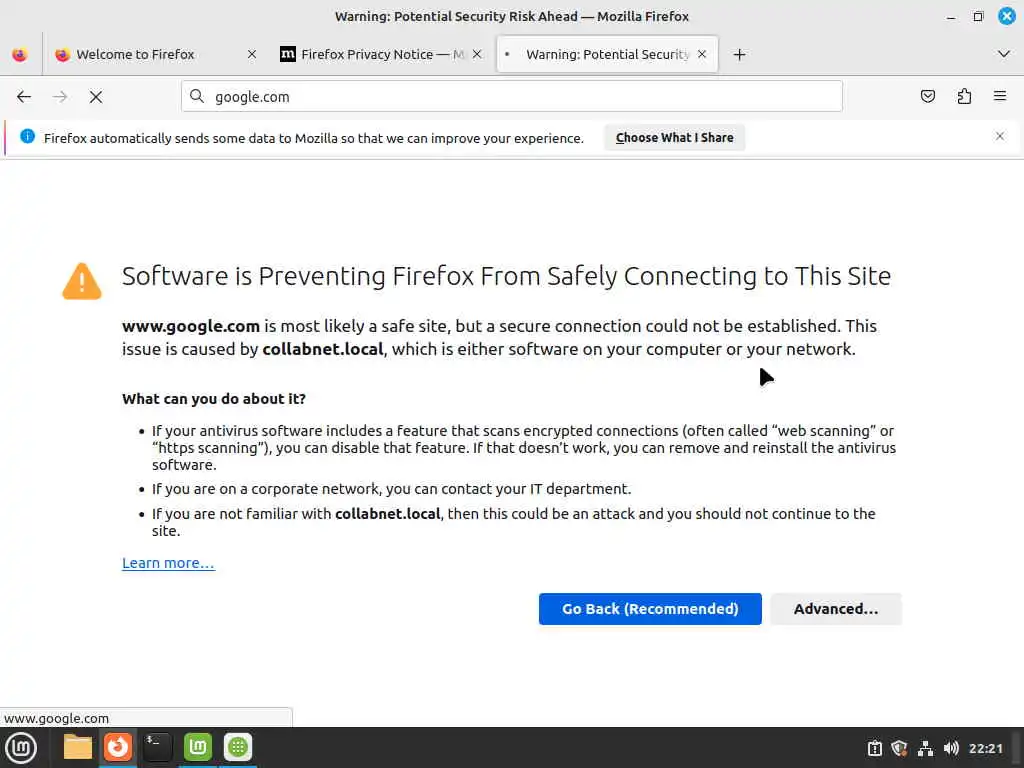Screen dimensions: 1024x768
Task: Open a new tab
Action: [x=739, y=55]
